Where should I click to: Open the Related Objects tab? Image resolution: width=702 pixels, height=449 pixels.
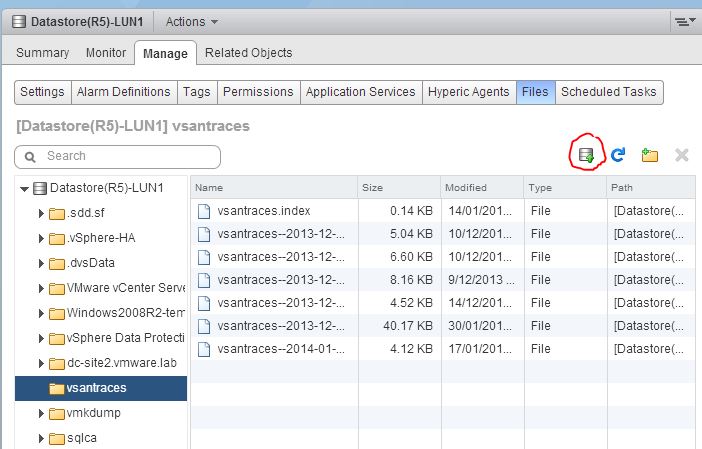248,53
